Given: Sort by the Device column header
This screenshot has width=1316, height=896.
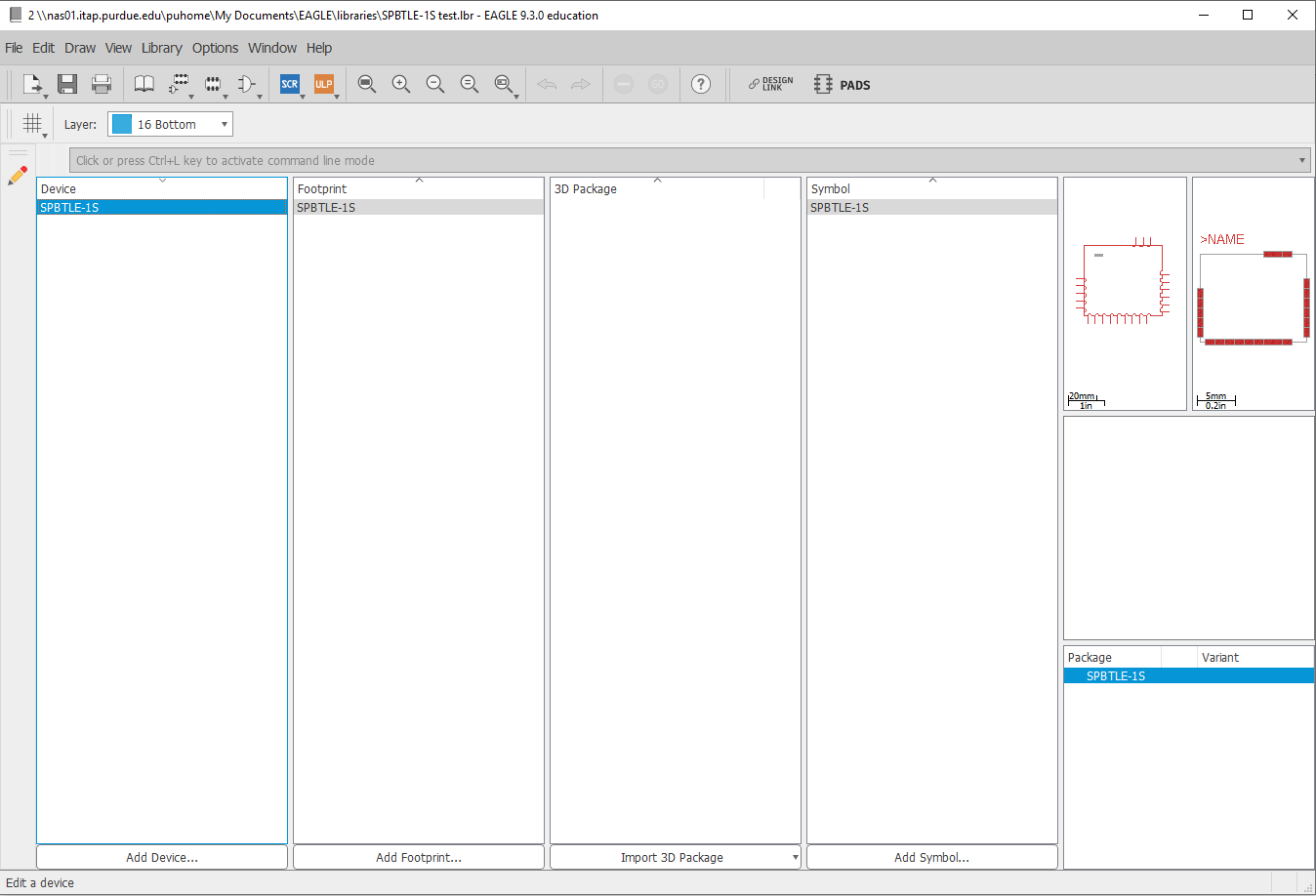Looking at the screenshot, I should tap(162, 188).
